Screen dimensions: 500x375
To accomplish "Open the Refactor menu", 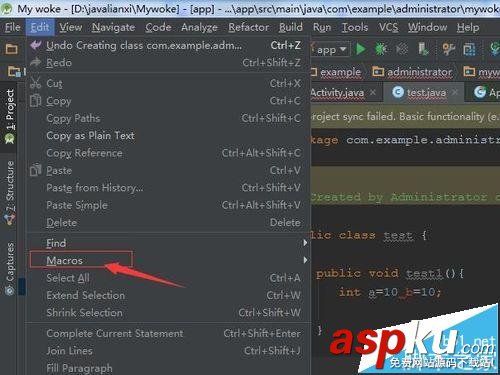I will pos(248,27).
